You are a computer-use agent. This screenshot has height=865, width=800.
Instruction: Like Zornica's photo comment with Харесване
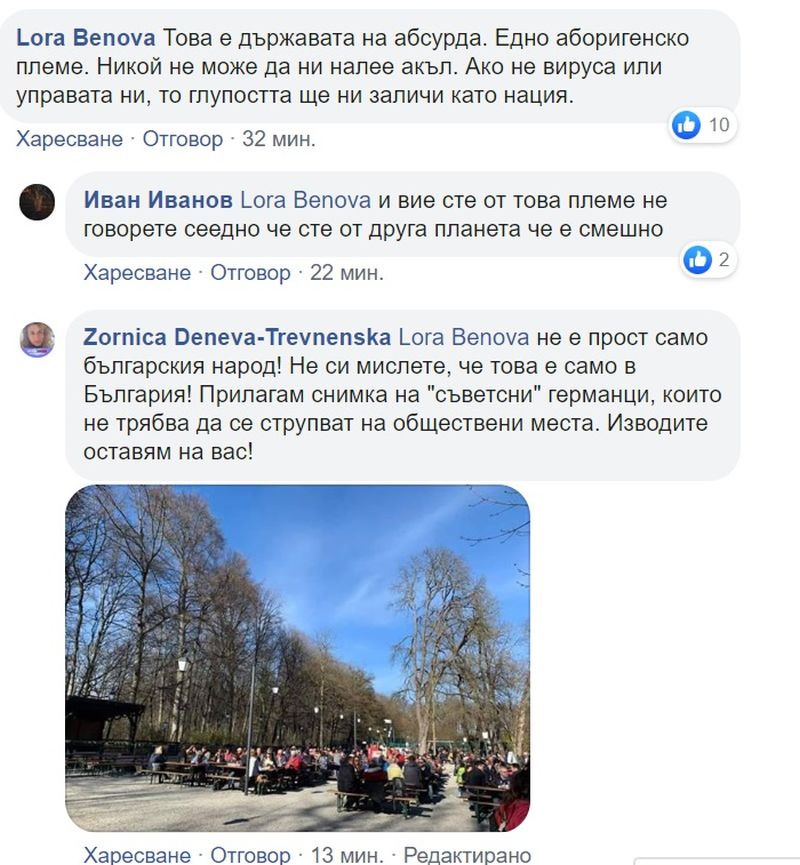(137, 855)
